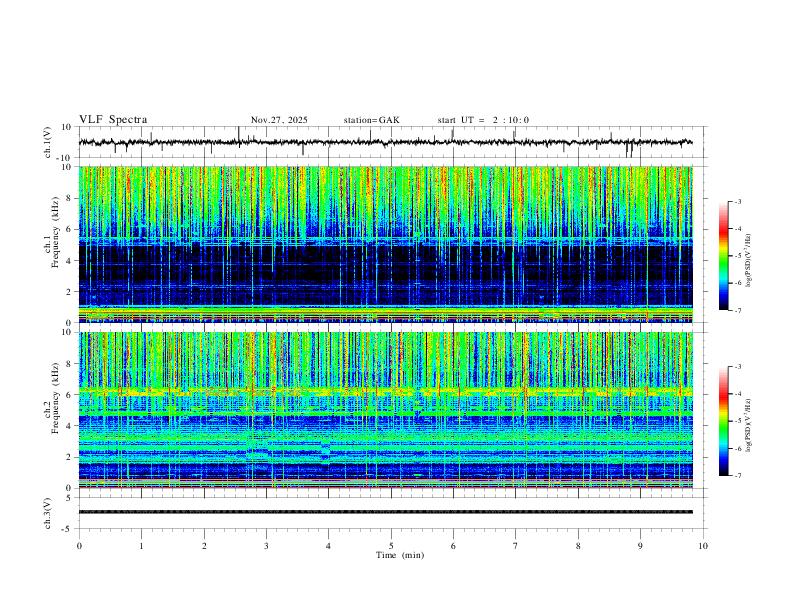Click the ch.1 voltage waveform trace
Viewport: 792px width, 612px height.
386,142
